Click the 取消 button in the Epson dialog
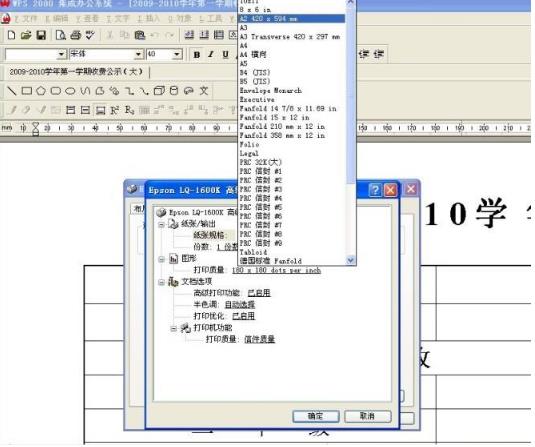Viewport: 535px width, 447px height. point(367,416)
